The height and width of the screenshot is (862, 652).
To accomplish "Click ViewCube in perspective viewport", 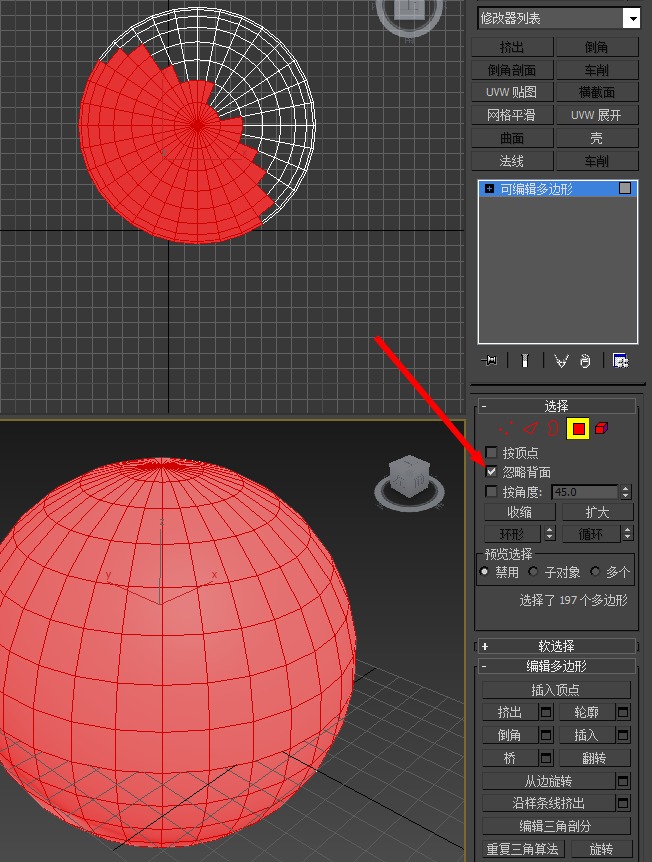I will coord(409,479).
